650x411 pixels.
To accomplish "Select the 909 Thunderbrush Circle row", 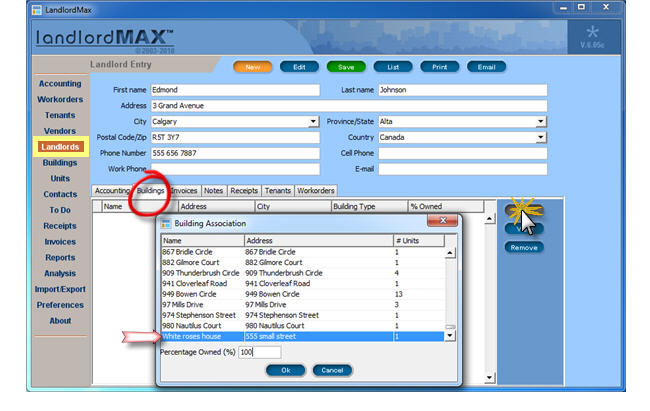I will point(303,273).
